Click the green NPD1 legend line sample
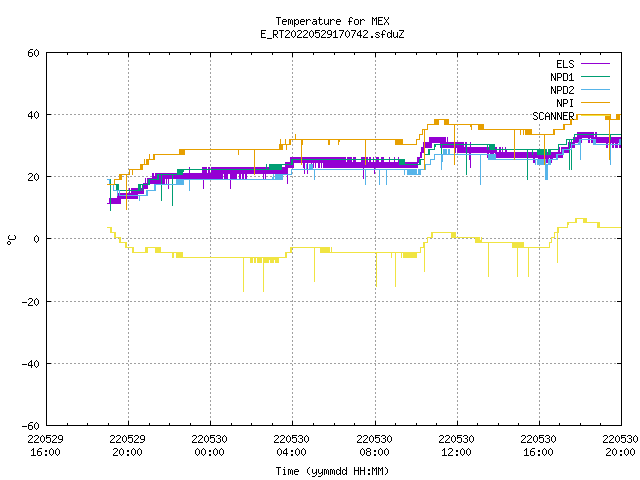This screenshot has height=480, width=640. (595, 76)
